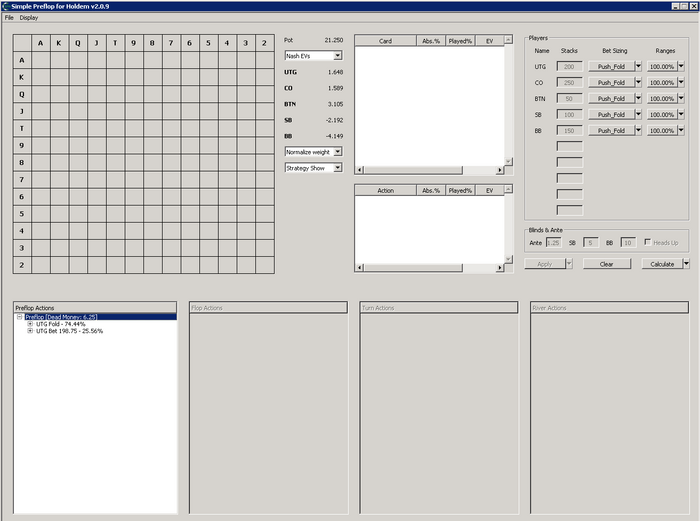The image size is (700, 521).
Task: Open BTN range 100.00% dropdown arrow
Action: pos(681,98)
